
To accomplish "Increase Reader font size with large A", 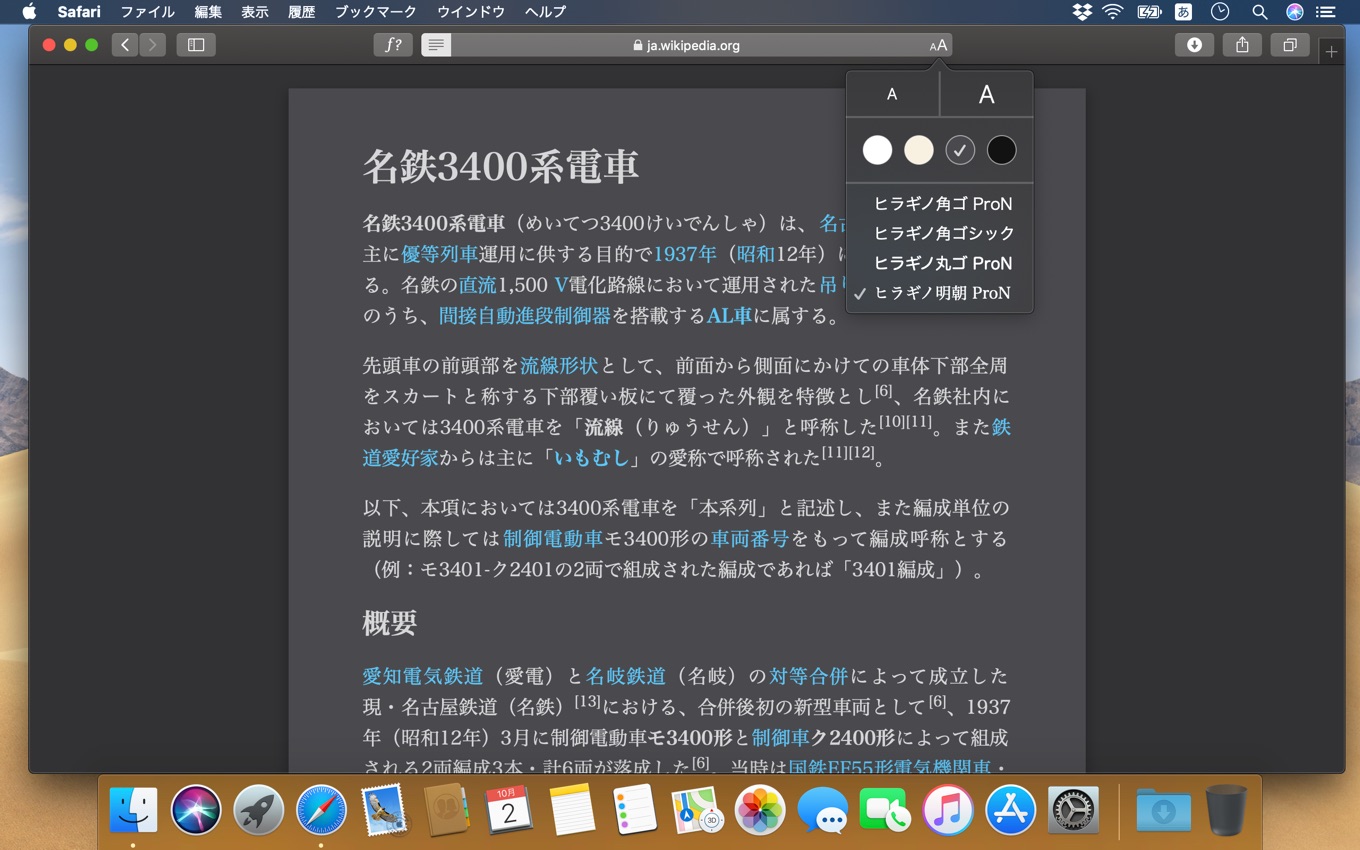I will [986, 94].
